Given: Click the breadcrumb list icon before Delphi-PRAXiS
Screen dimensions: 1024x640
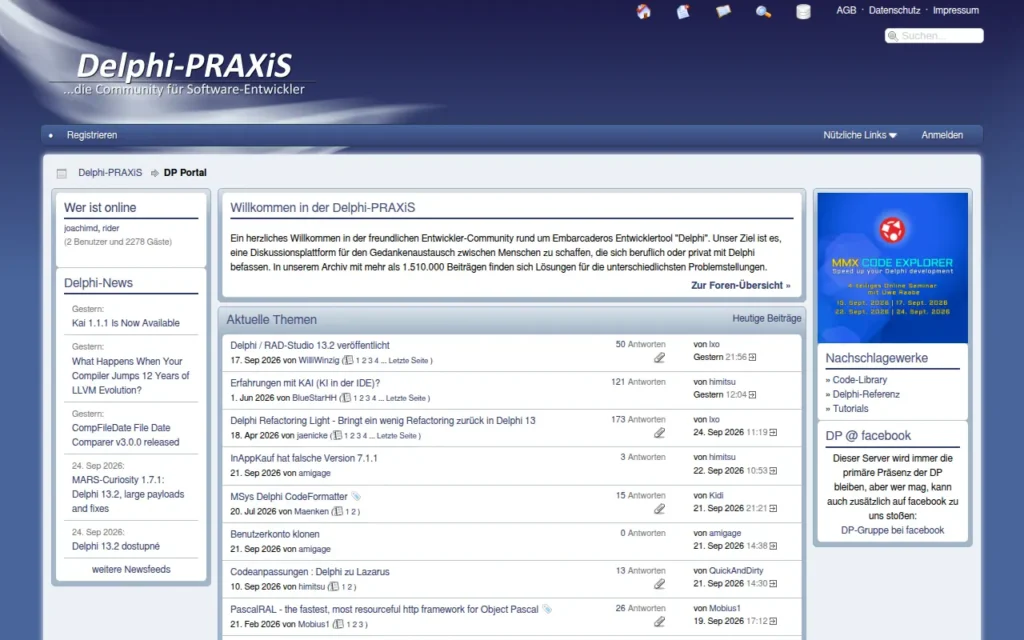Looking at the screenshot, I should click(62, 173).
